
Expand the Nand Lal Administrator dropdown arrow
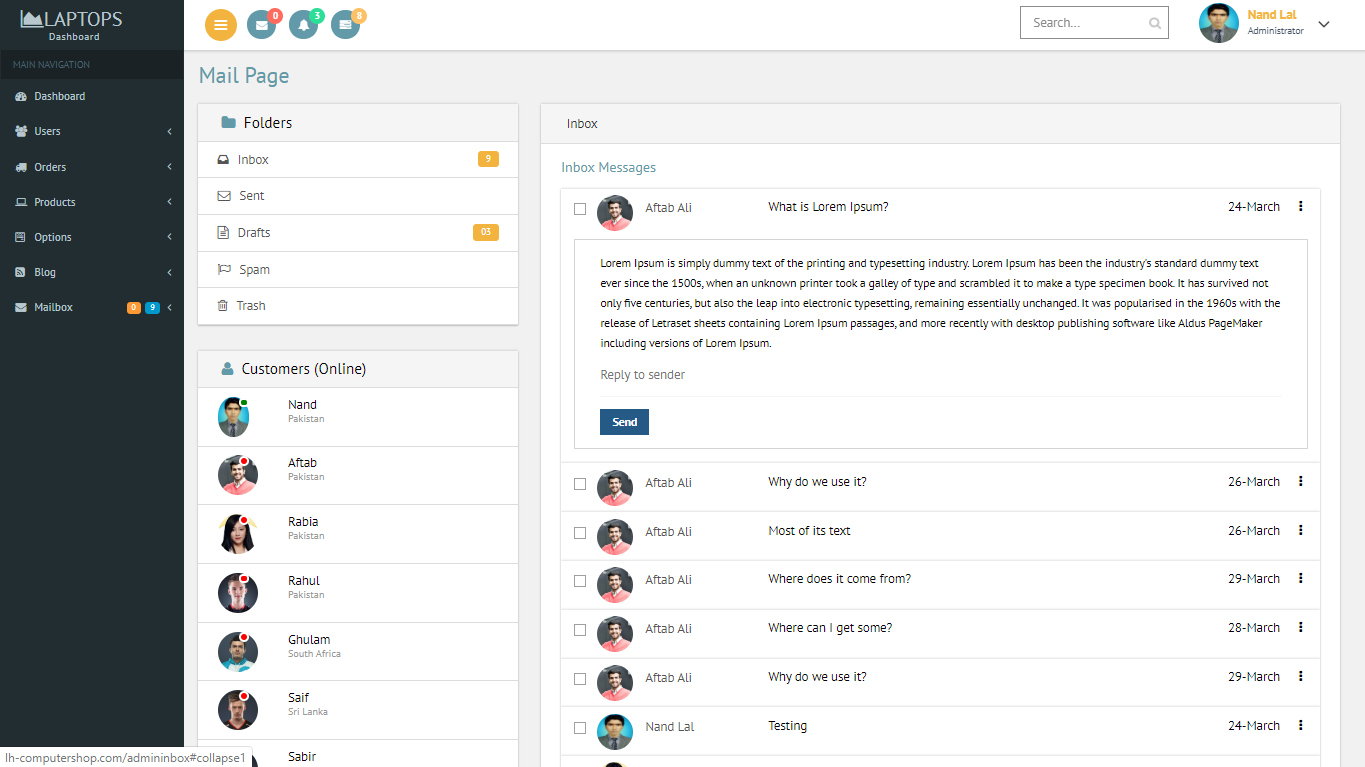pos(1324,24)
